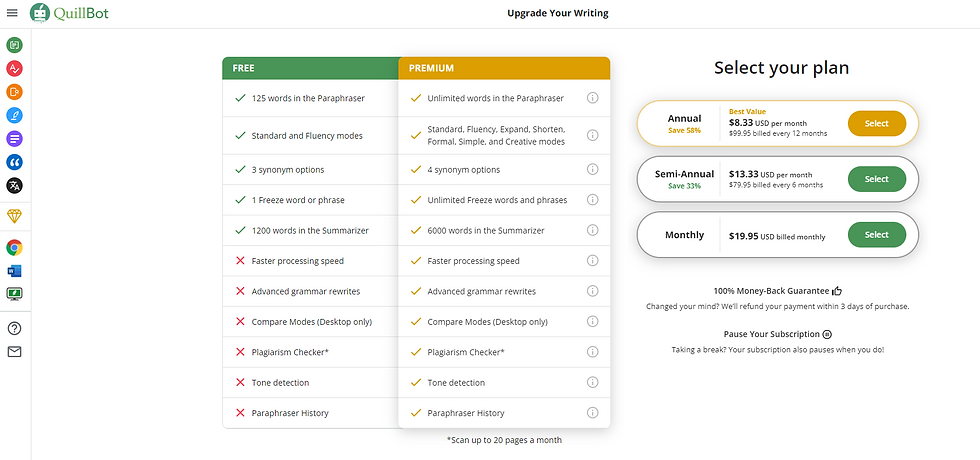Click the pause icon beside Pause Your Subscription
This screenshot has height=460, width=980.
point(827,334)
